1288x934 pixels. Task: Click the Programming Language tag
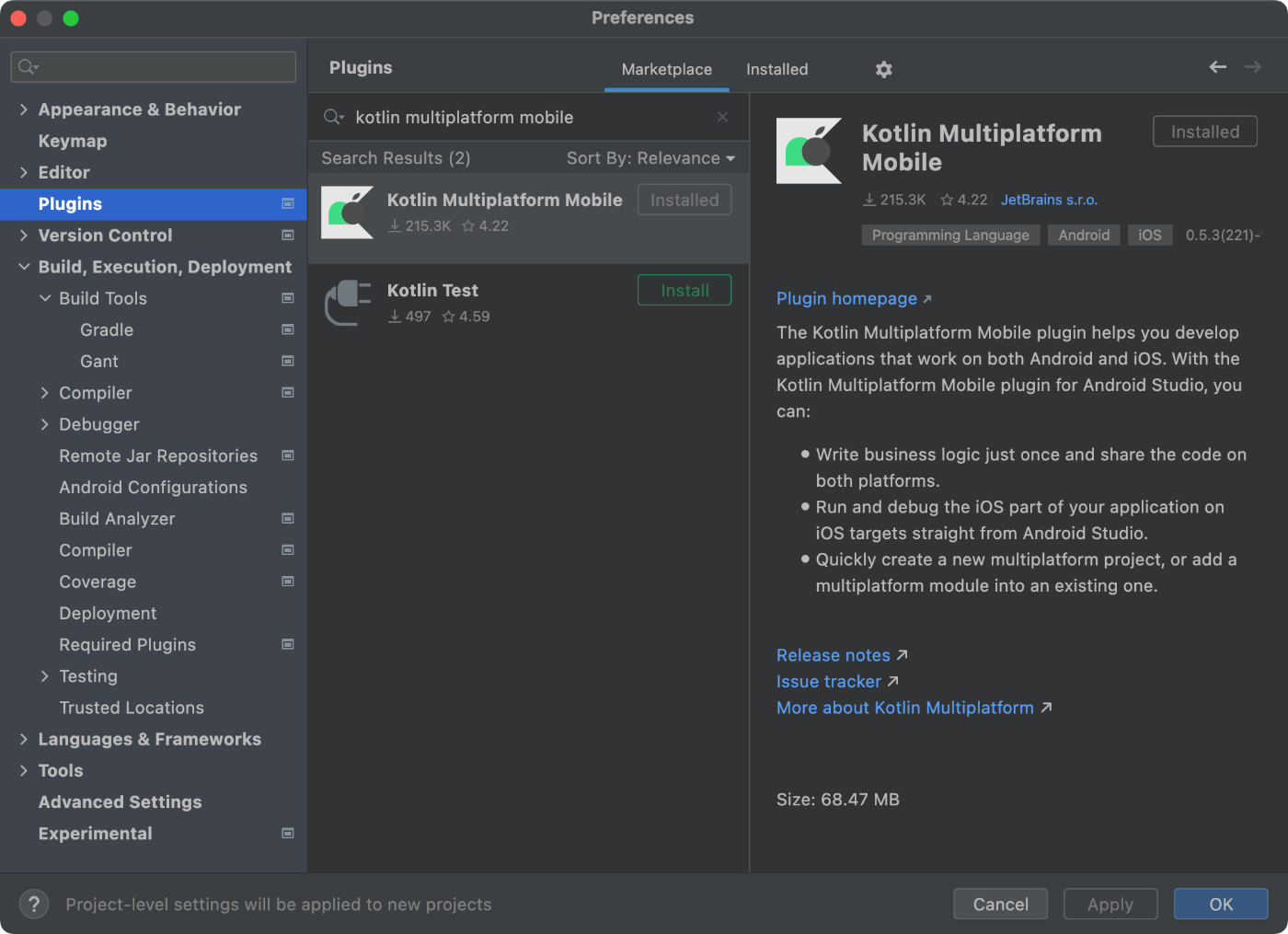point(950,235)
